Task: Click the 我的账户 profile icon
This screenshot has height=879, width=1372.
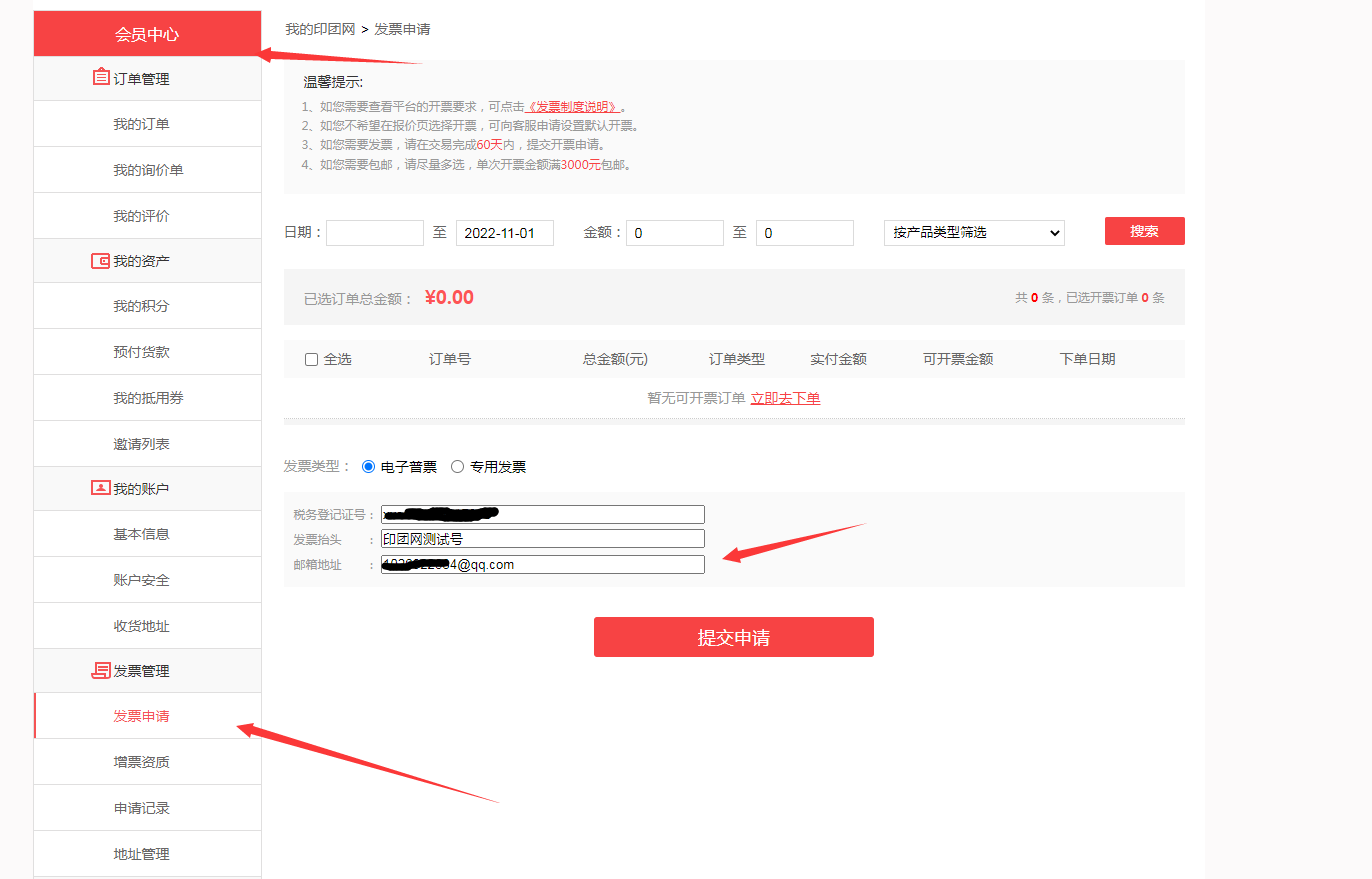Action: pos(100,488)
